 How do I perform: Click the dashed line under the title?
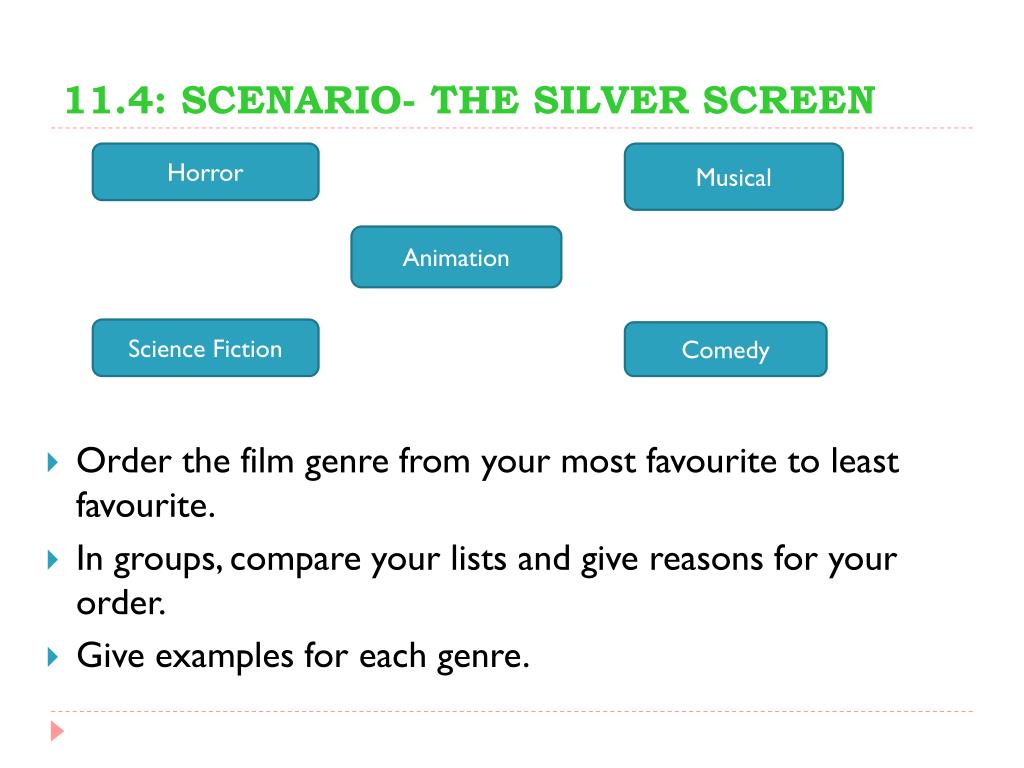tap(512, 128)
